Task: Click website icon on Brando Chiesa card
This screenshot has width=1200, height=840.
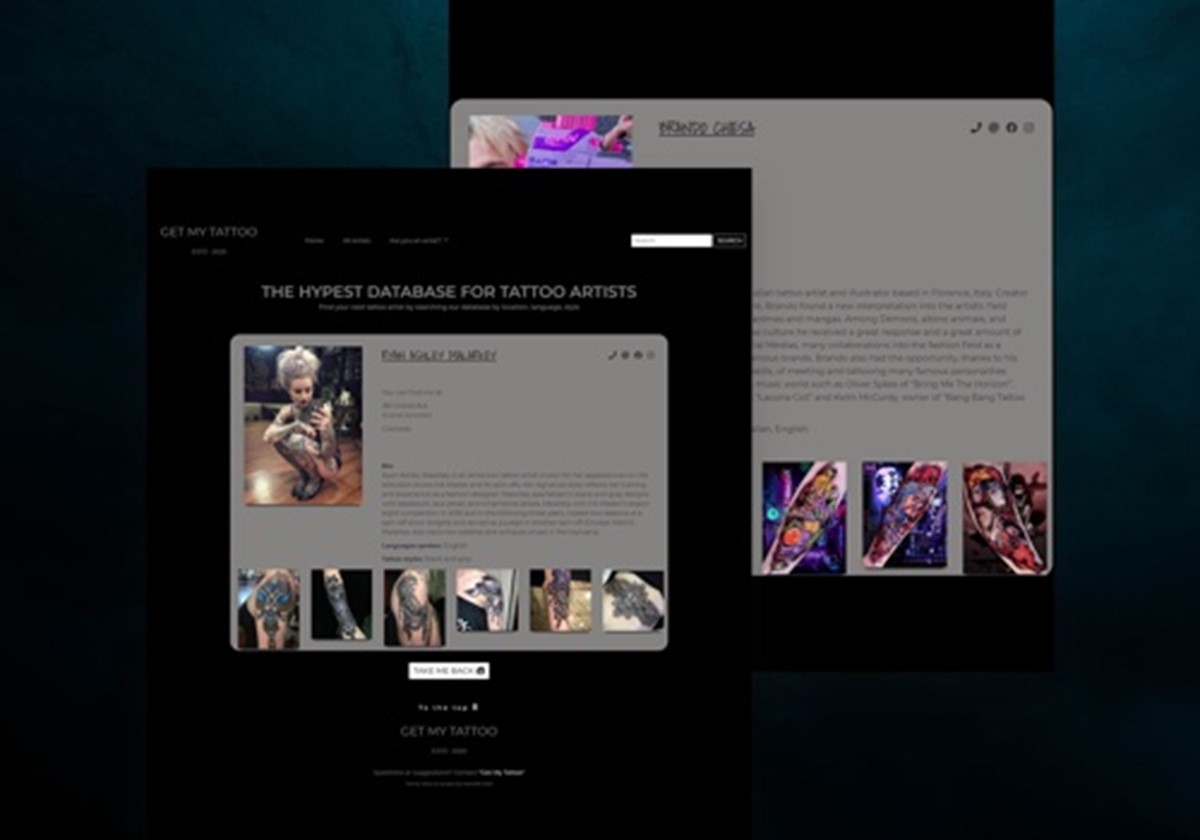Action: tap(993, 127)
